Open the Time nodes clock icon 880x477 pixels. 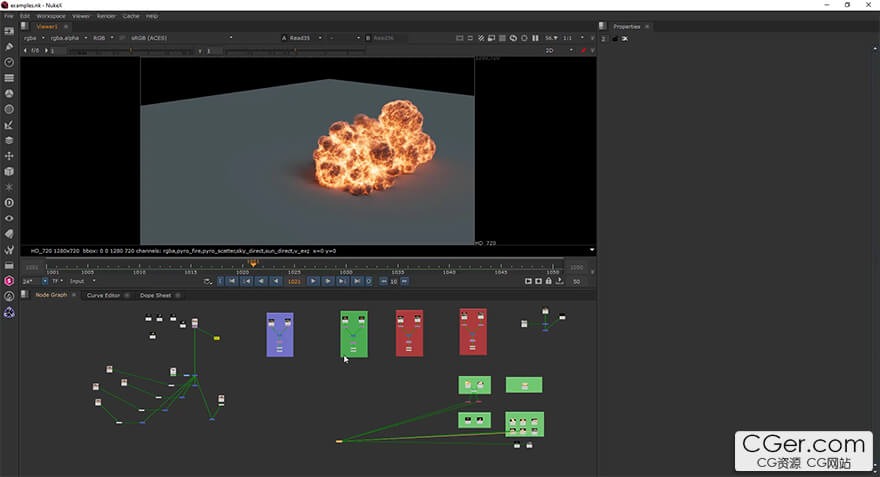point(9,62)
